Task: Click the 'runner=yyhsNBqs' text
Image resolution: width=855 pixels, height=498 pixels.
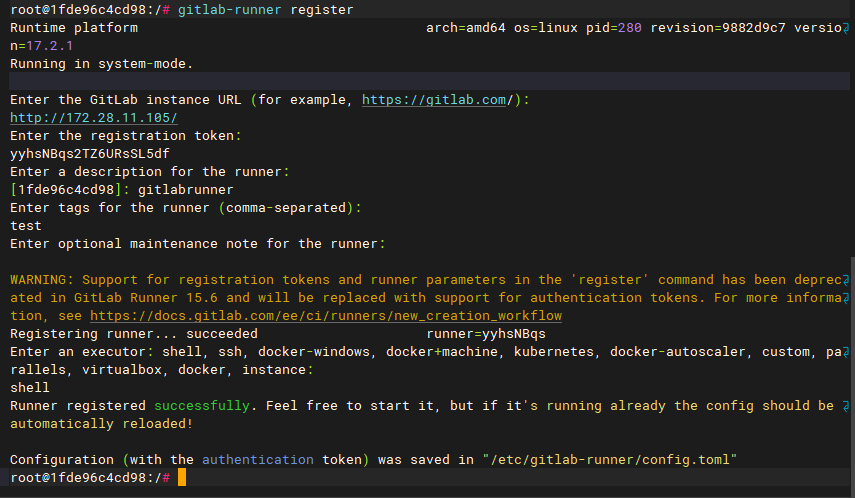Action: tap(486, 334)
